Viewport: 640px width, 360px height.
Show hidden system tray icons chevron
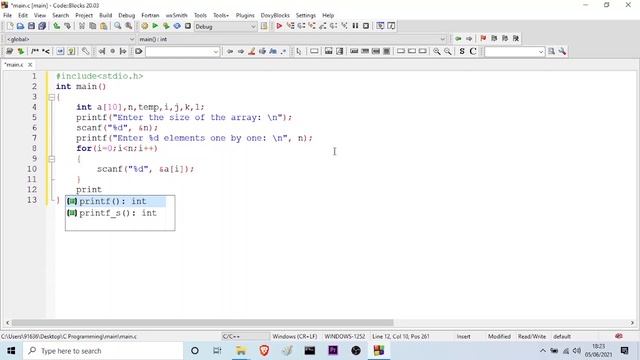coord(542,351)
